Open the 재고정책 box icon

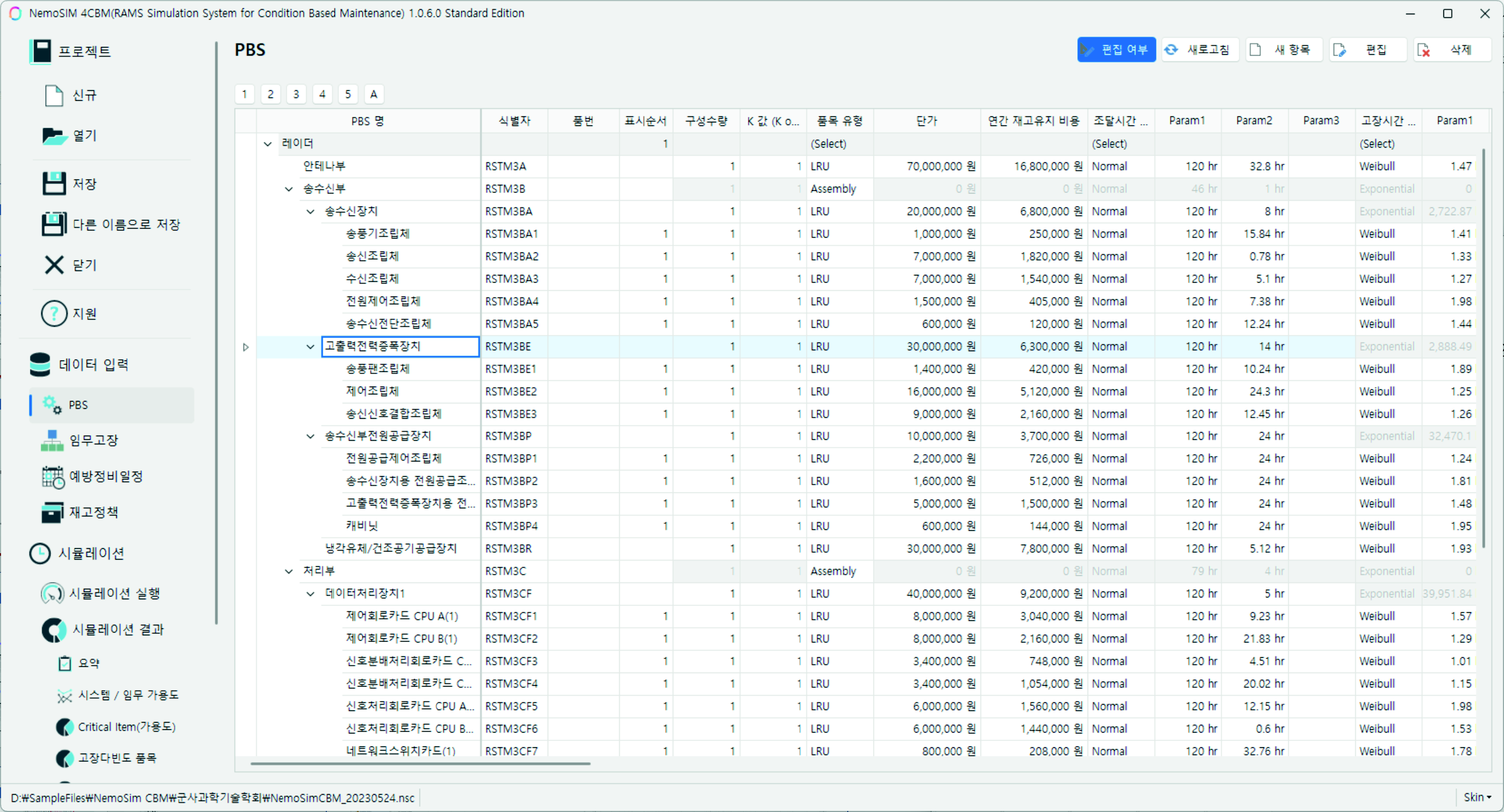click(x=52, y=512)
